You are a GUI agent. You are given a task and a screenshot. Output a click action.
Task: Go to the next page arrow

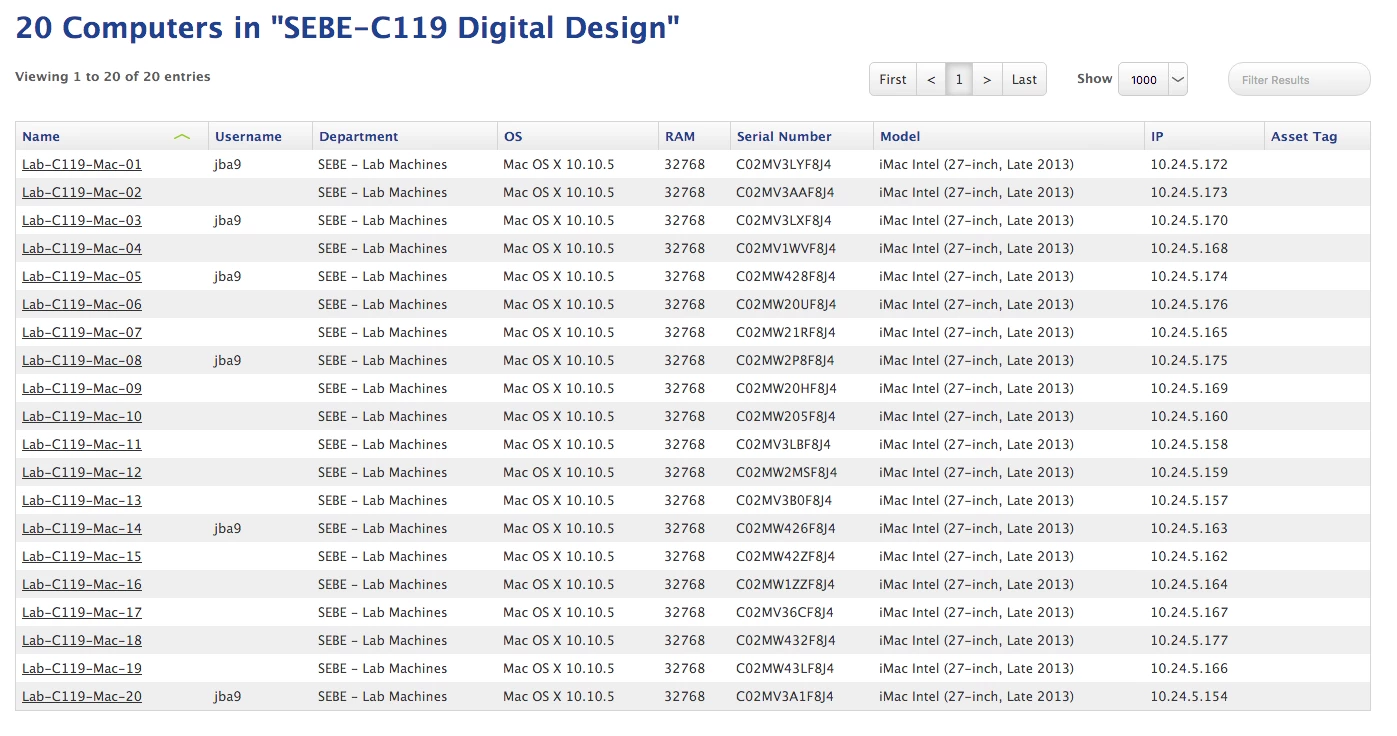click(x=987, y=80)
